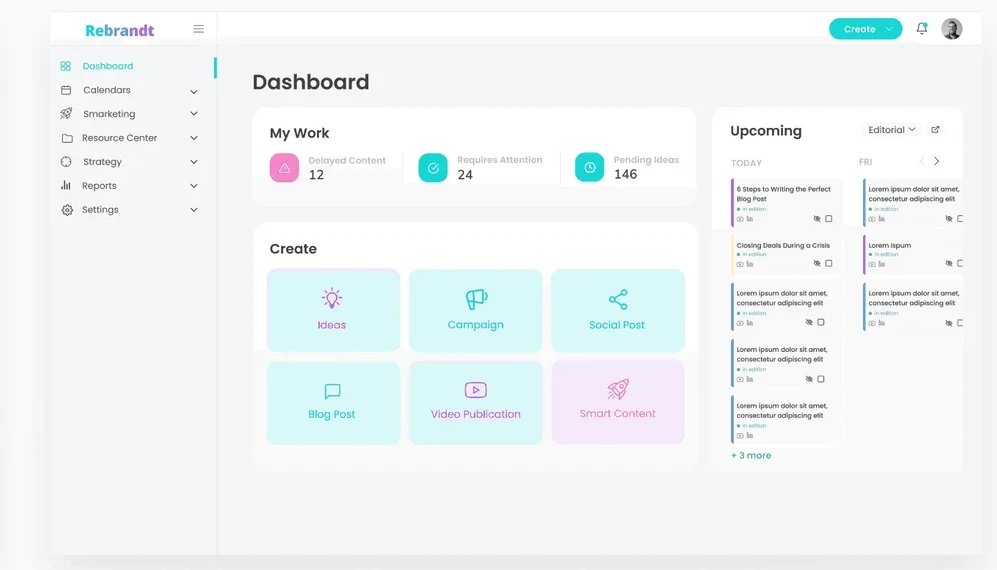Tick the checkbox on 6 Steps card

pos(829,219)
